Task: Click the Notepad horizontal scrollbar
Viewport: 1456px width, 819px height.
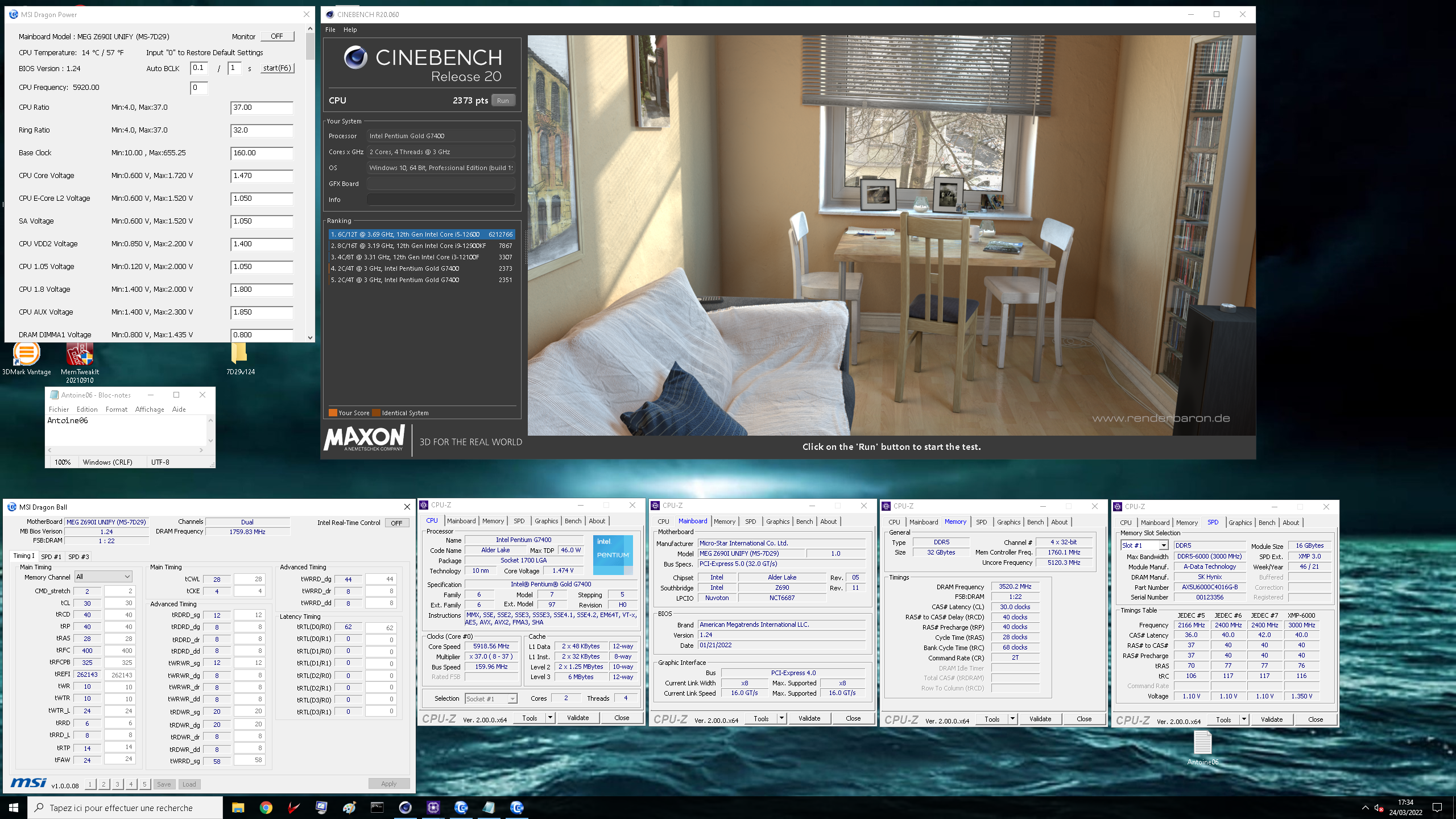Action: (x=126, y=450)
